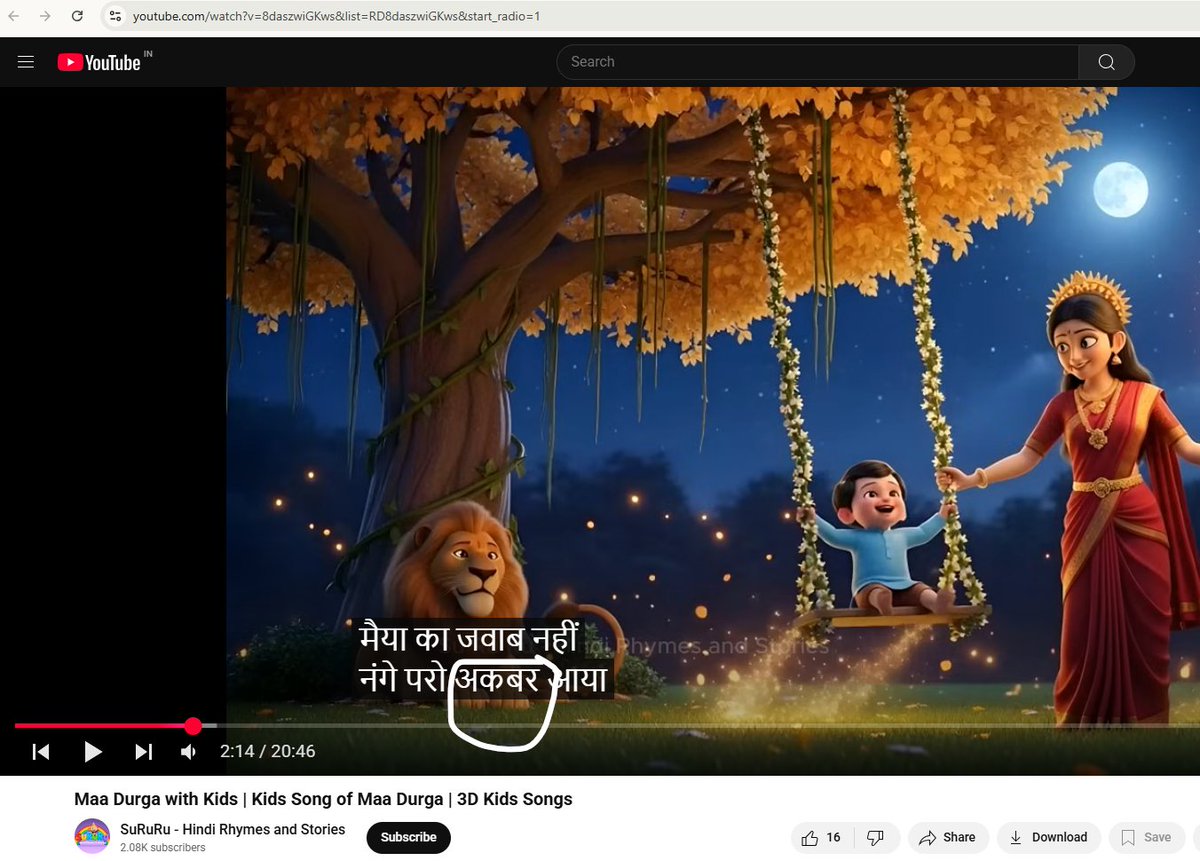1200x861 pixels.
Task: Open SuRuRu channel avatar
Action: 92,836
